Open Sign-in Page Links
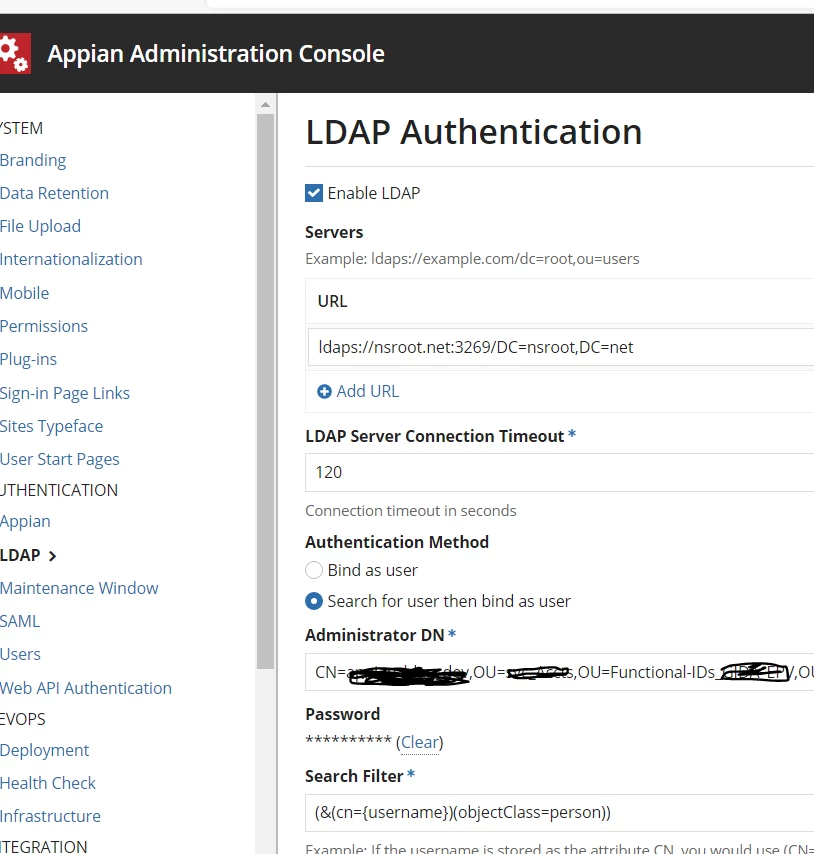 click(x=65, y=393)
